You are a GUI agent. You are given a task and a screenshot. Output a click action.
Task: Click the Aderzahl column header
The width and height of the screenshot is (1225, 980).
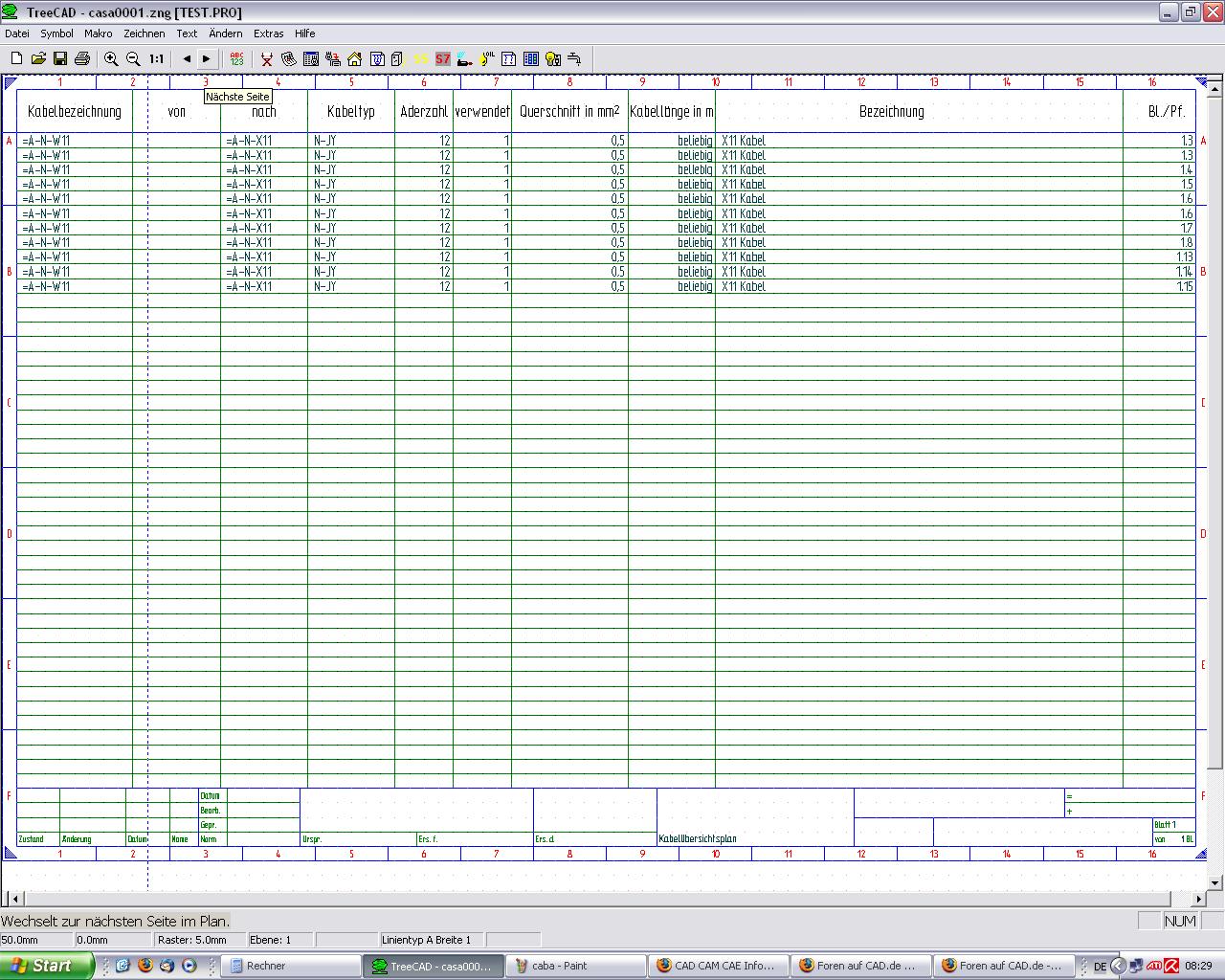(x=424, y=112)
